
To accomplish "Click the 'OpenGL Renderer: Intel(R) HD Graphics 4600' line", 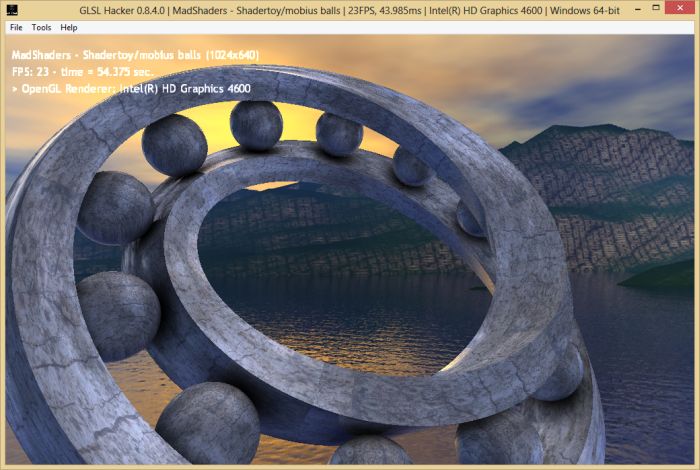I will point(131,88).
